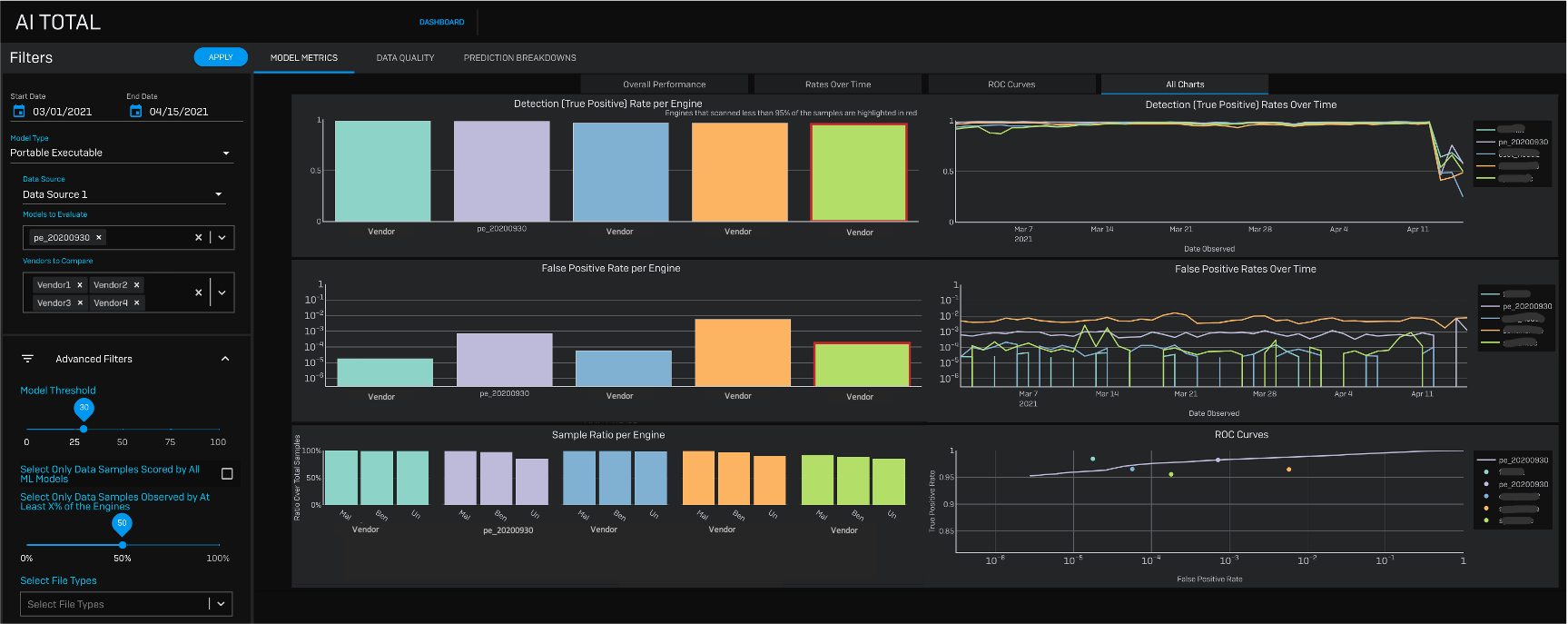
Task: Select the ROC Curves sub-tab
Action: (x=1011, y=84)
